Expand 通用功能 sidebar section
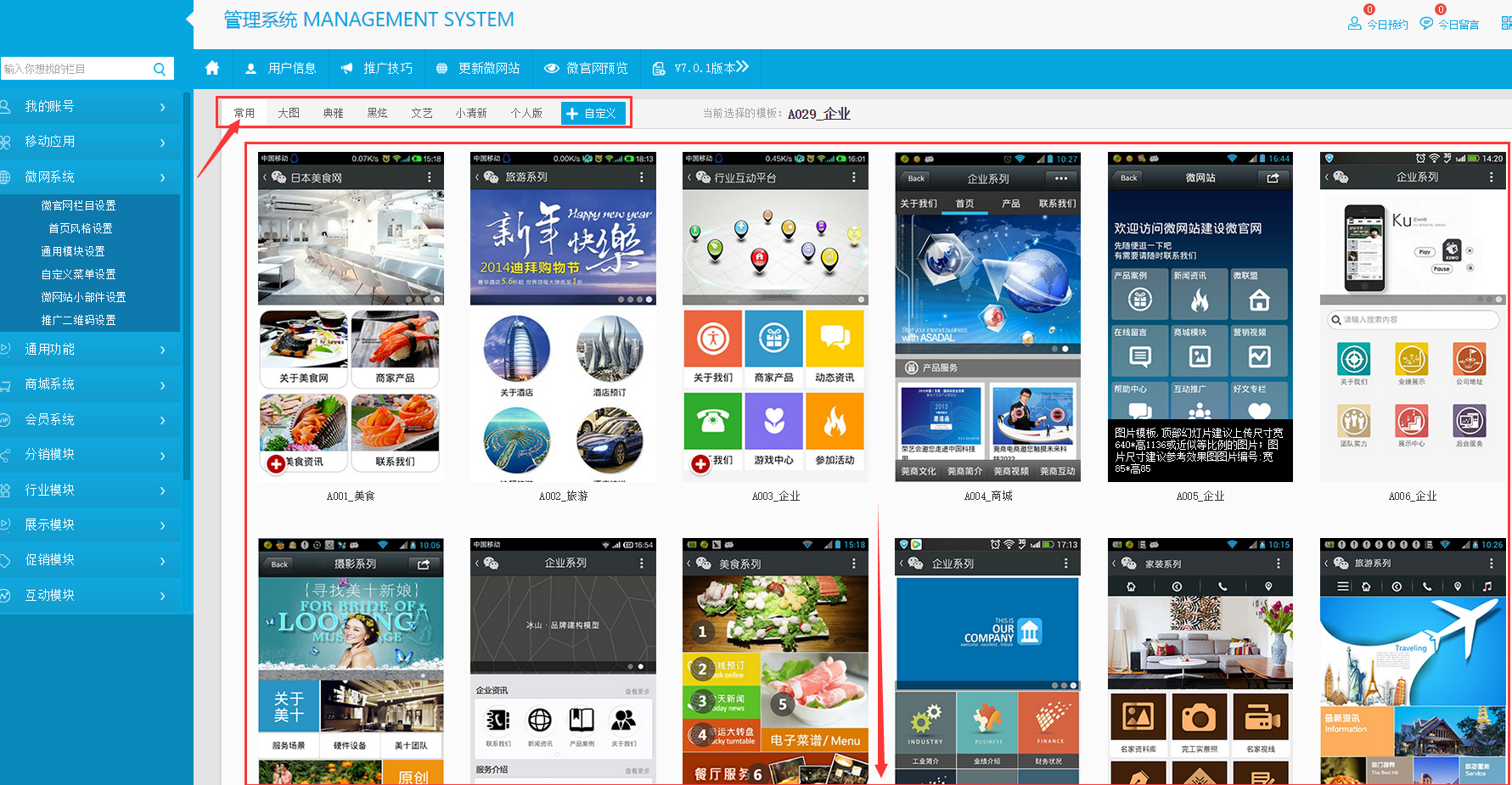This screenshot has width=1512, height=785. (89, 350)
